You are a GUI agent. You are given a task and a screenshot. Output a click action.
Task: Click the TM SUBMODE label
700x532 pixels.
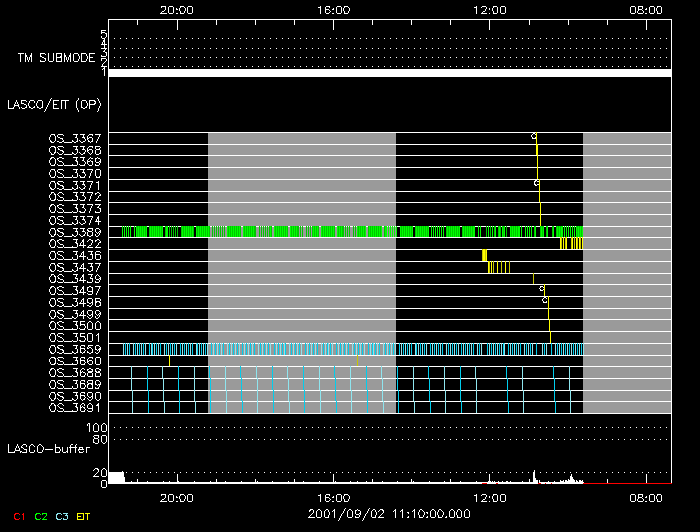coord(56,57)
